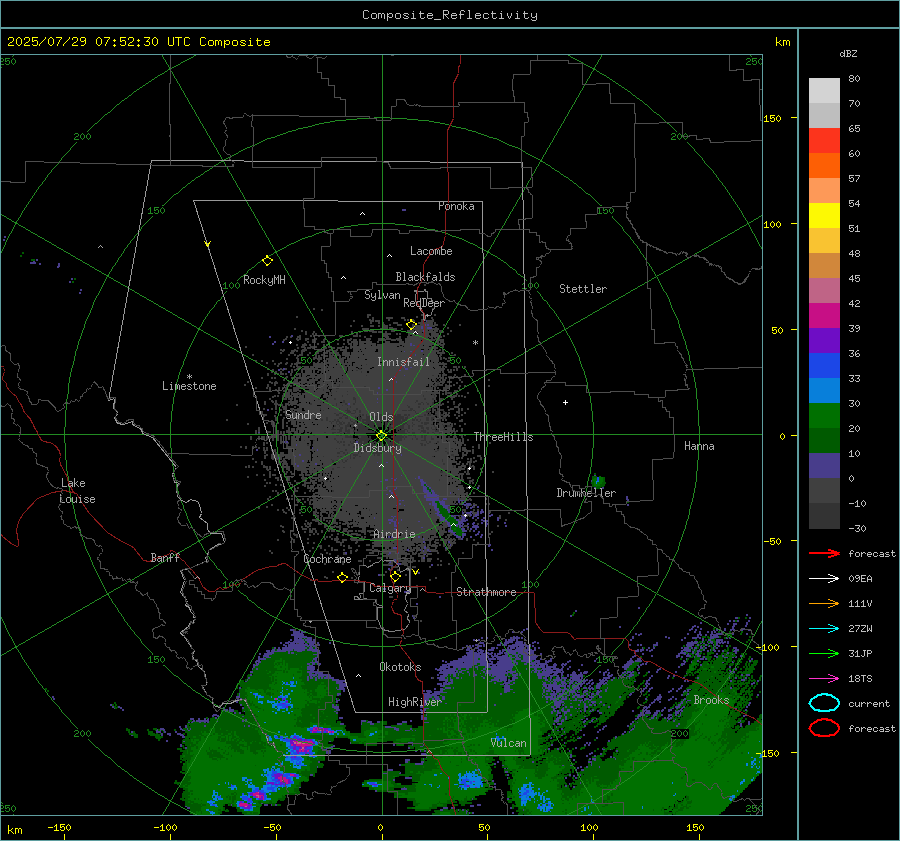Click the Lacombe city label
Screen dimensions: 900x841
(431, 251)
